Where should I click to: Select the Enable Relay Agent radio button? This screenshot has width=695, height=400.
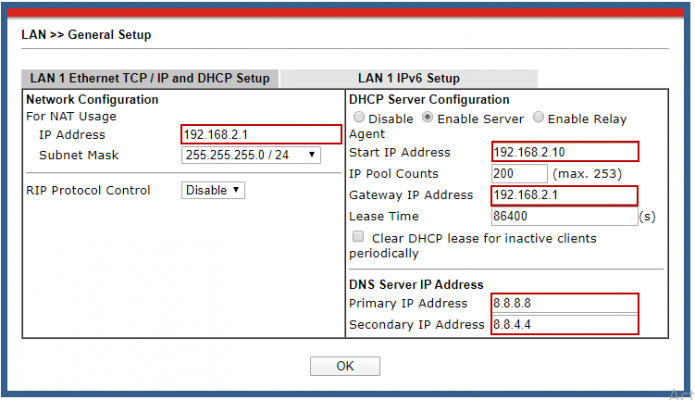pos(539,118)
